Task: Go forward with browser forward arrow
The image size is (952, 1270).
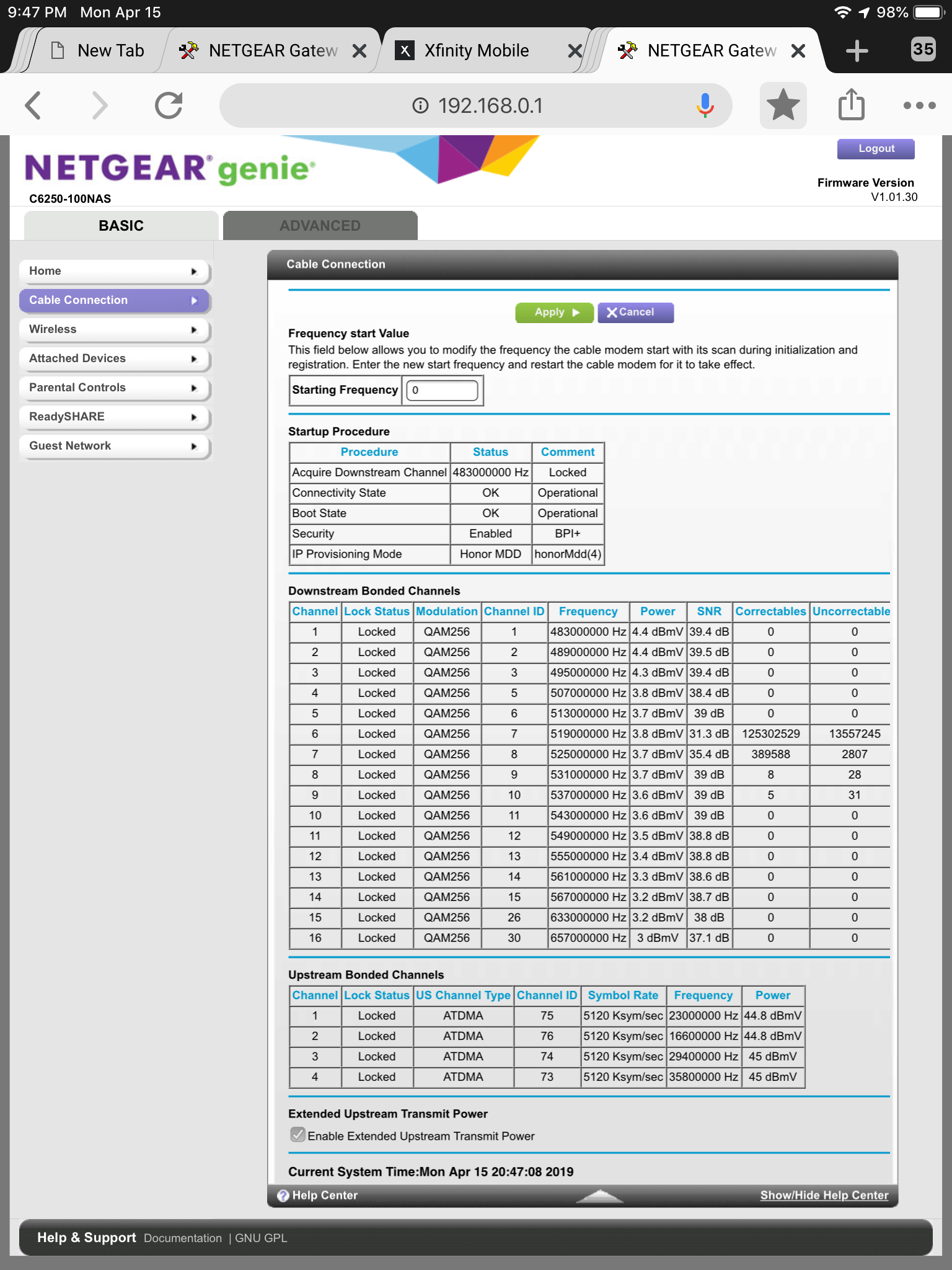Action: click(99, 105)
